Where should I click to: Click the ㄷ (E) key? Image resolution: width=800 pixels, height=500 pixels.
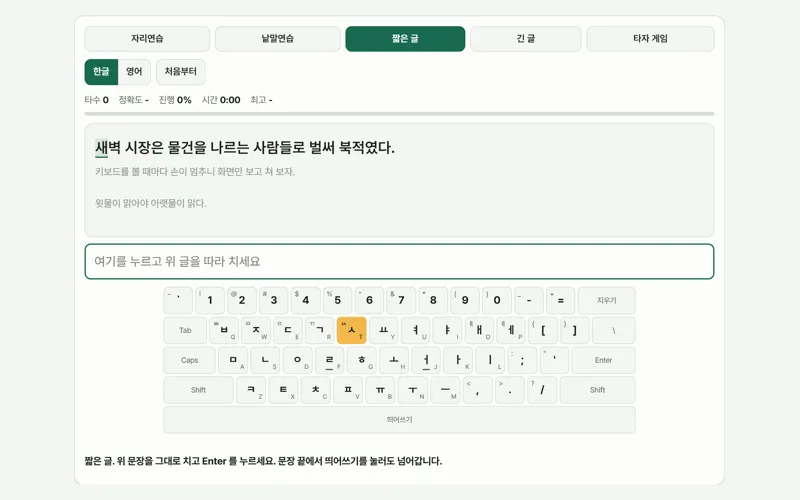pyautogui.click(x=288, y=330)
